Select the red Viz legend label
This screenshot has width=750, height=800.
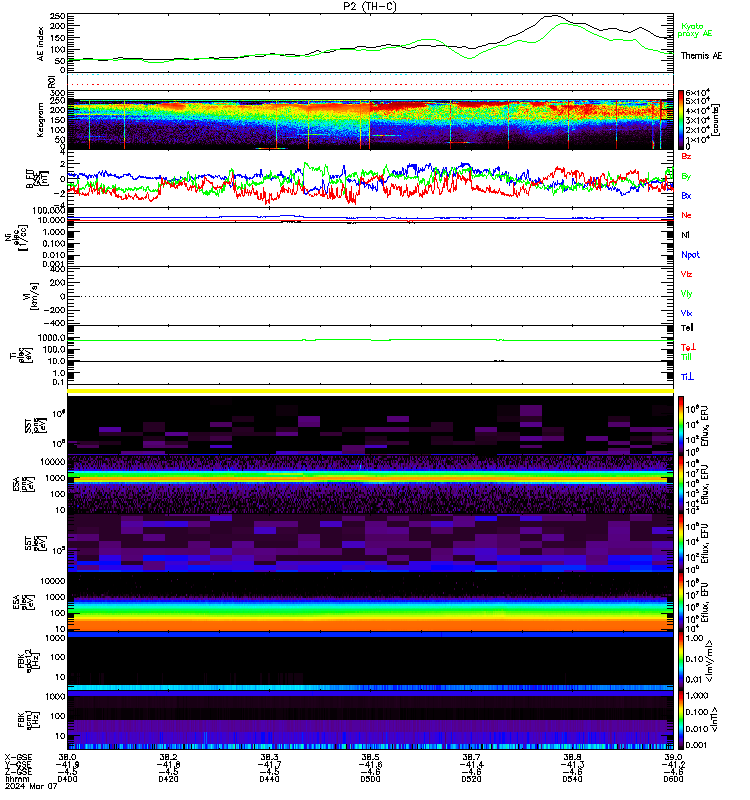point(686,274)
